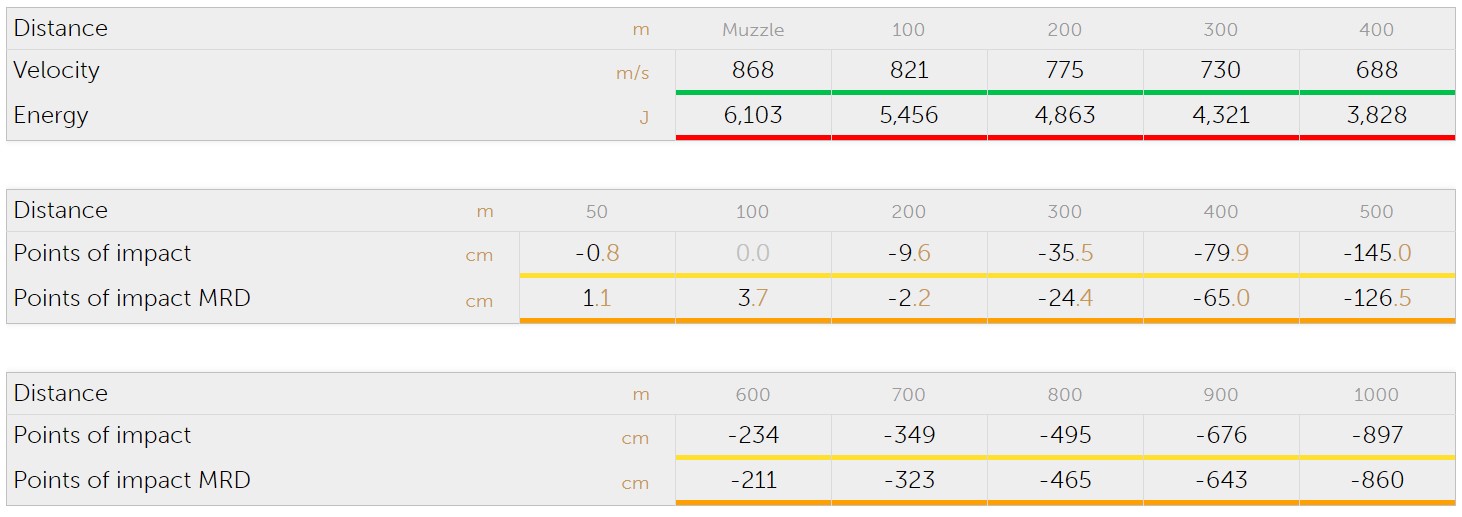Select the point of impact value -0.8
The width and height of the screenshot is (1462, 517).
(597, 253)
